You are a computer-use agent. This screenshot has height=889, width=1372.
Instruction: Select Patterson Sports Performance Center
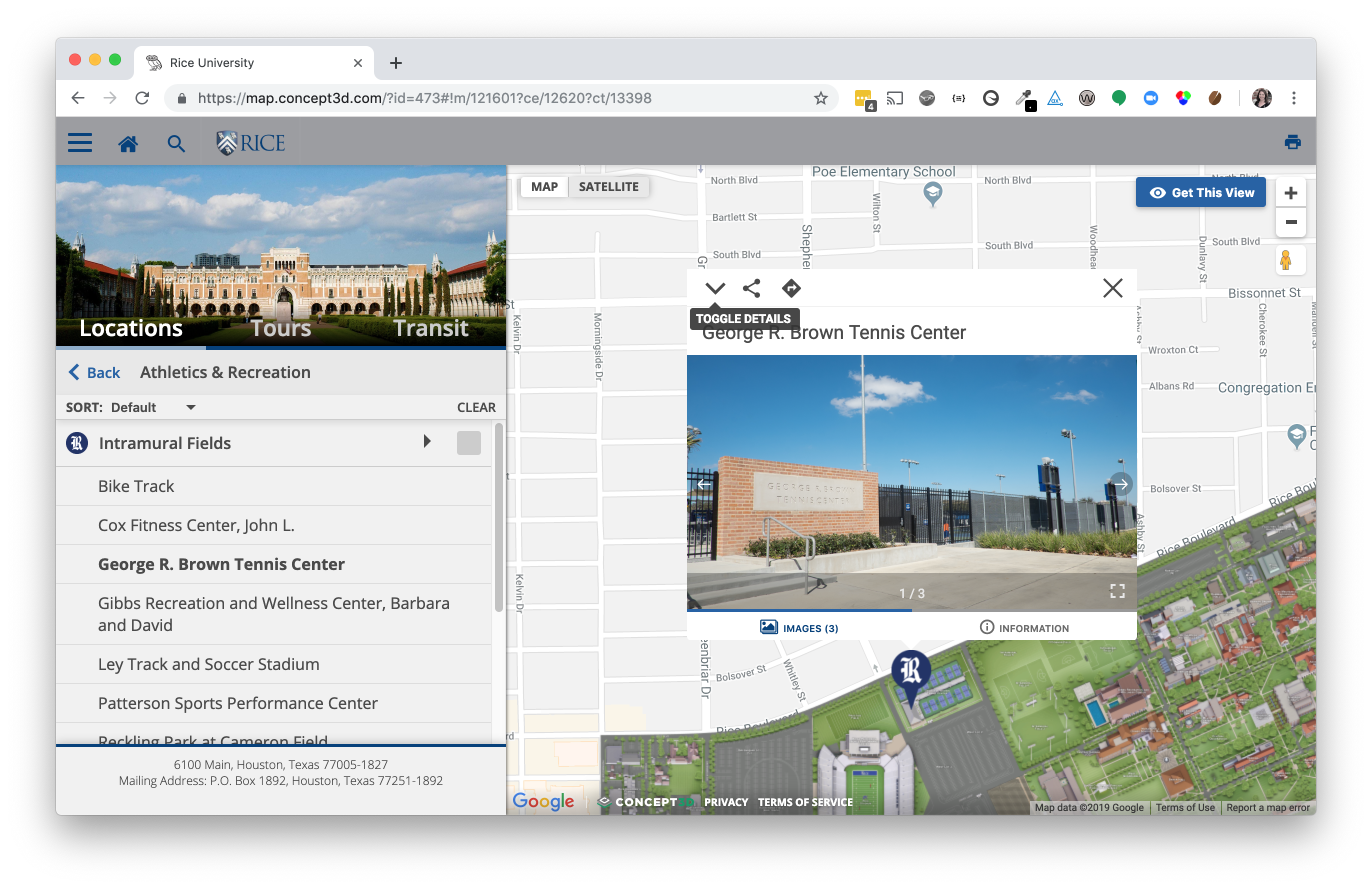(x=273, y=703)
